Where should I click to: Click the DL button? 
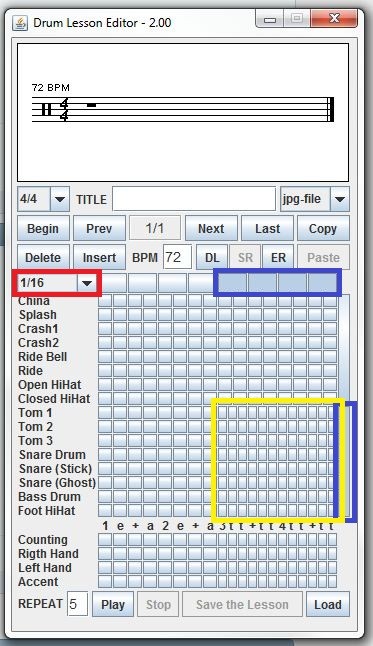tap(212, 257)
